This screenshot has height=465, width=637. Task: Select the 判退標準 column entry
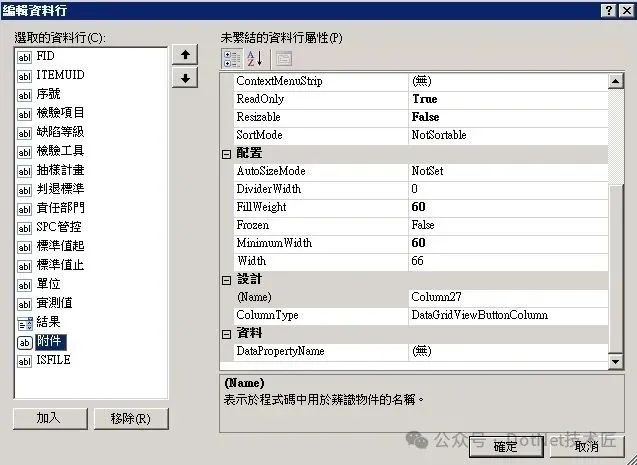tap(61, 189)
